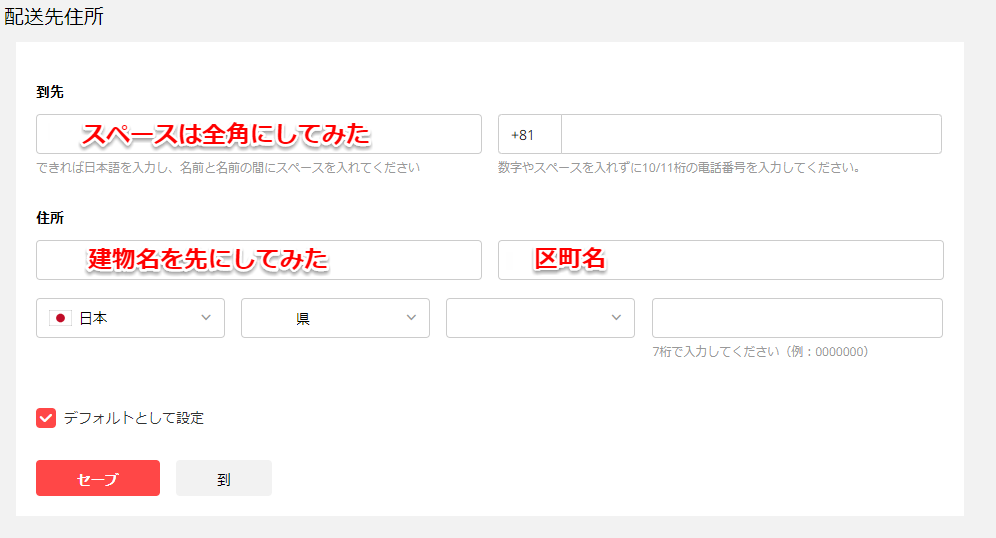Viewport: 996px width, 538px height.
Task: Click the red セーブ button
Action: 98,478
